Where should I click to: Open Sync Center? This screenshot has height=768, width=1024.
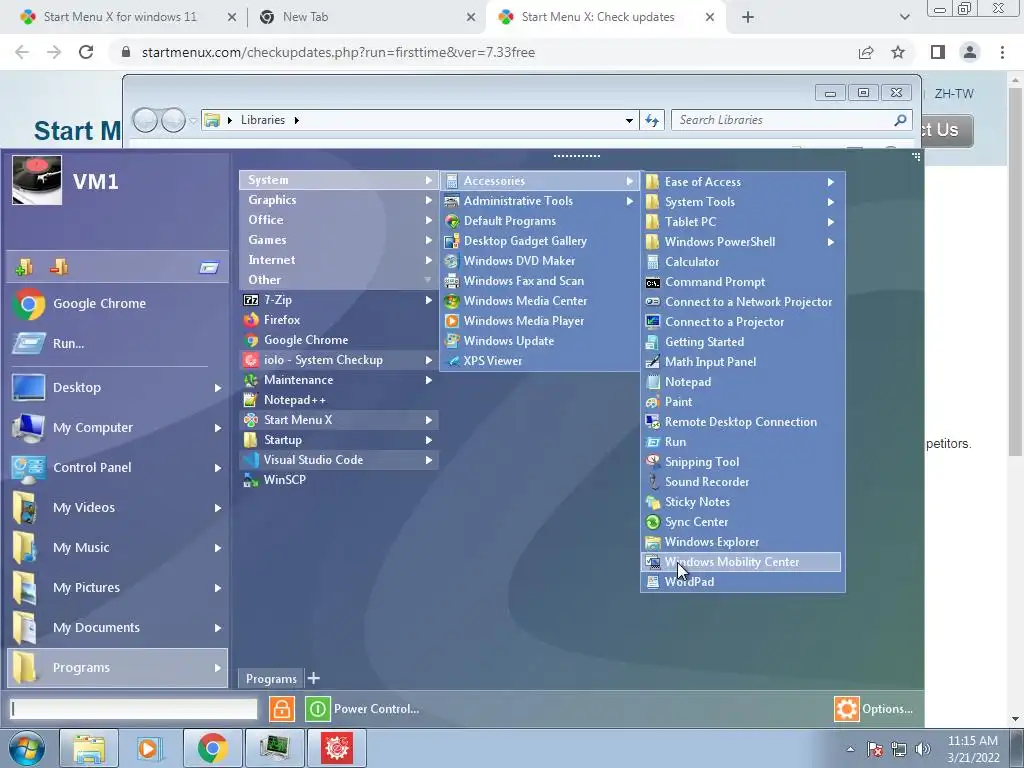(742, 522)
